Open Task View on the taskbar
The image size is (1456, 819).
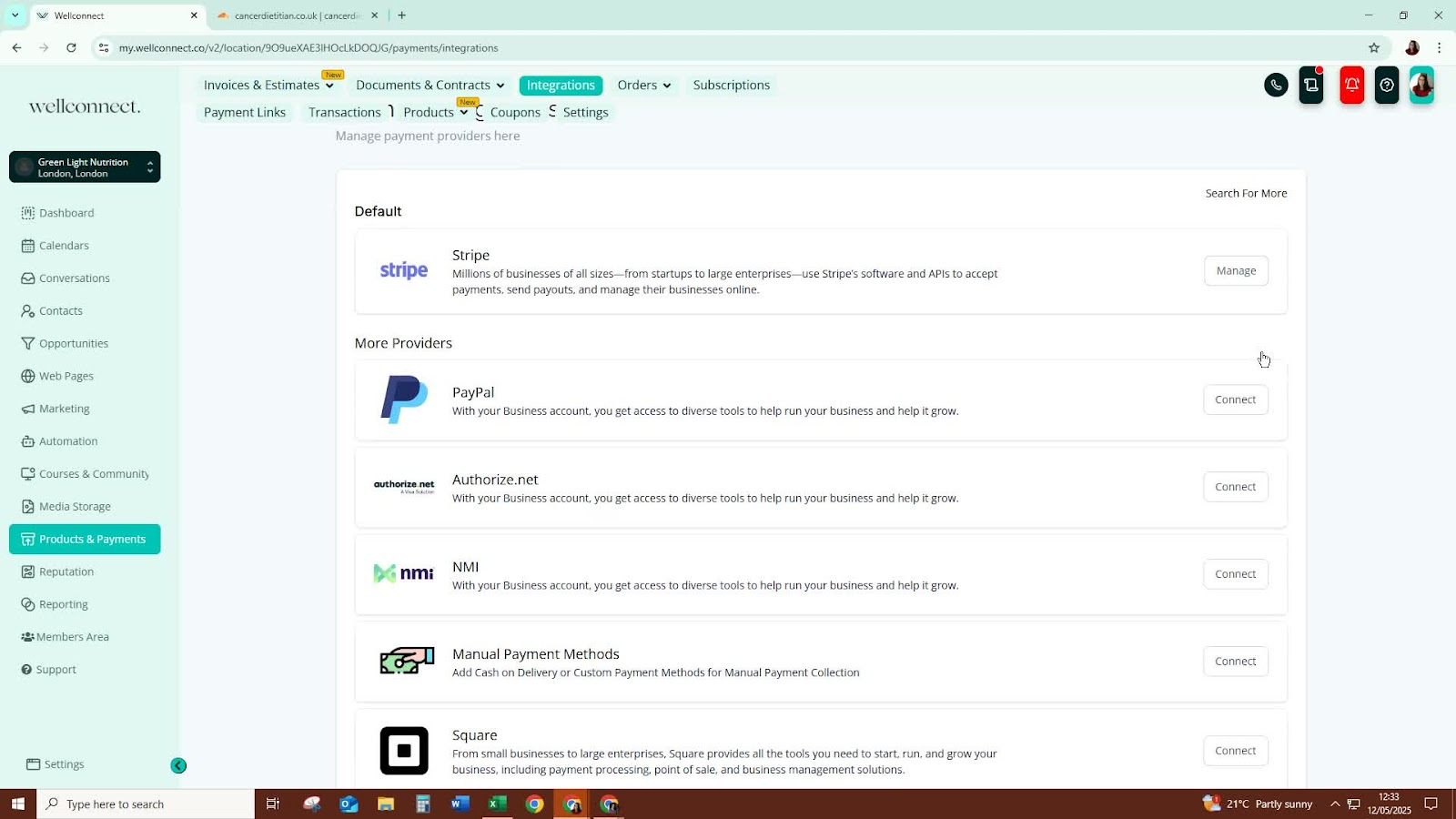[272, 804]
